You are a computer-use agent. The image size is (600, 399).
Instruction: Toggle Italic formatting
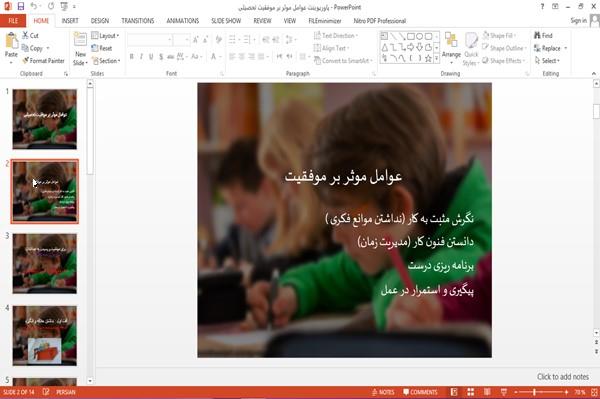coord(141,57)
